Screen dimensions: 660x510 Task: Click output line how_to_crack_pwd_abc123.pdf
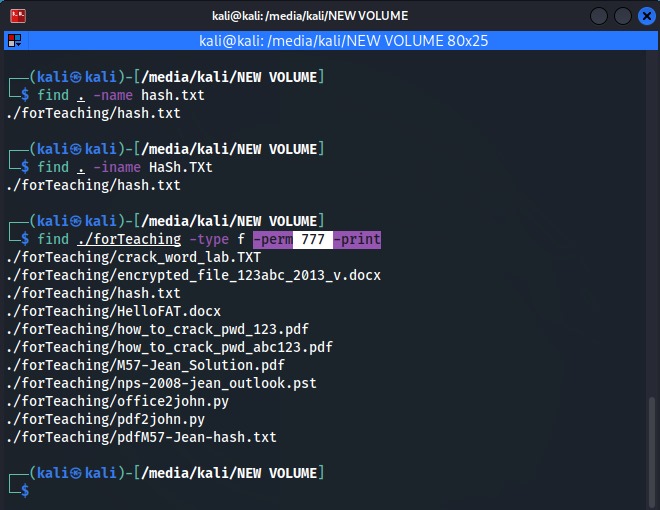pyautogui.click(x=170, y=347)
